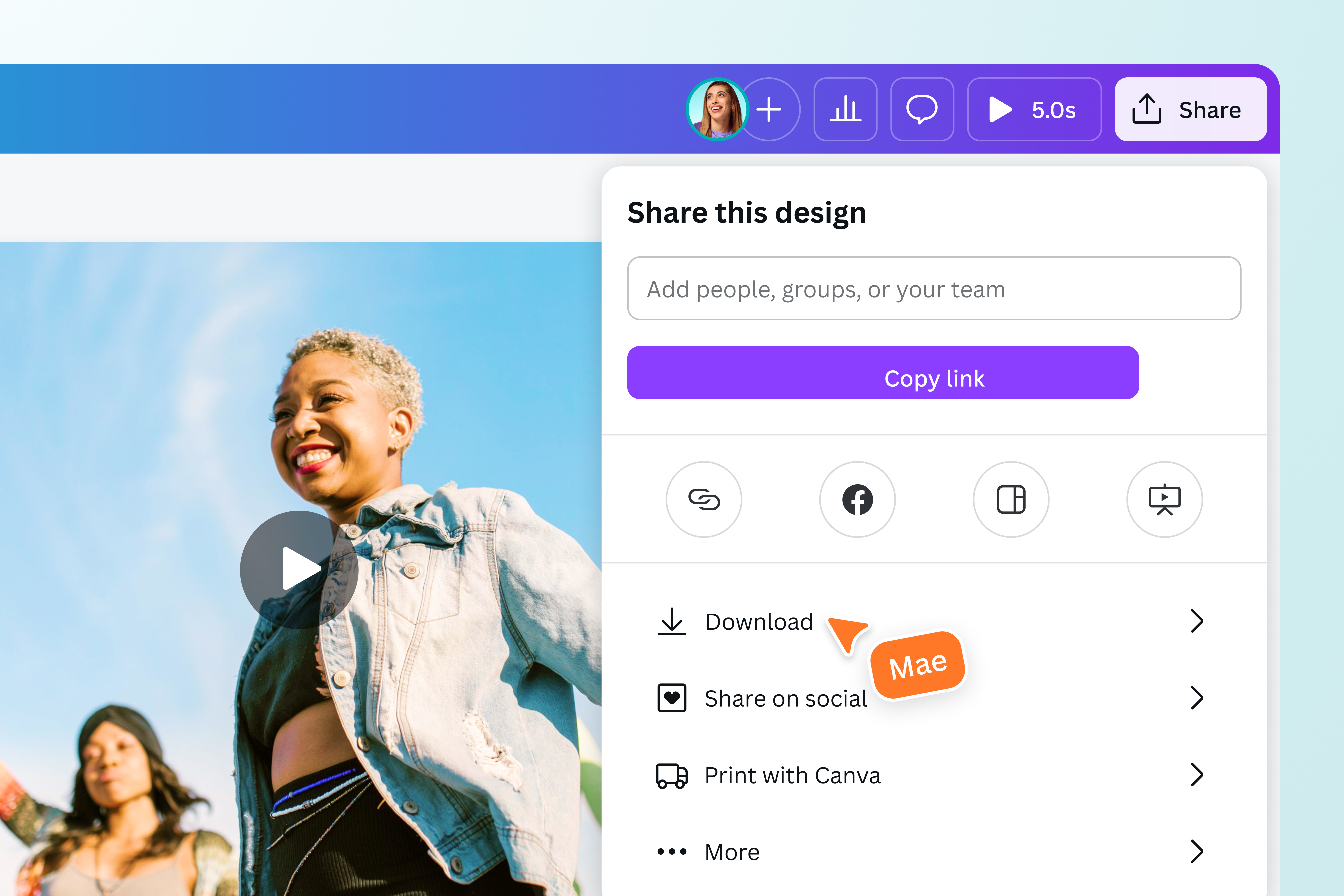Play the video on the canvas
The height and width of the screenshot is (896, 1344).
[x=299, y=569]
